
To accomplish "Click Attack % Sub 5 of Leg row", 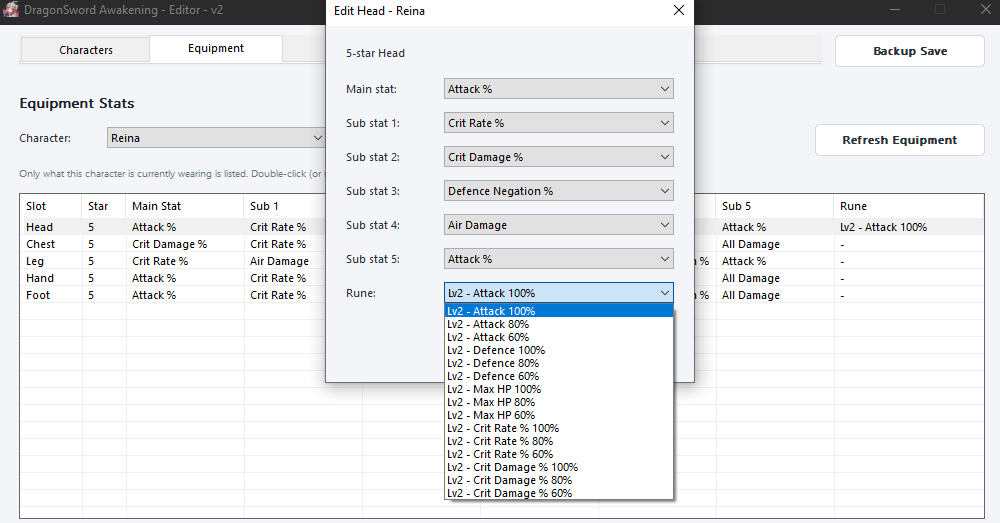I will tap(744, 261).
